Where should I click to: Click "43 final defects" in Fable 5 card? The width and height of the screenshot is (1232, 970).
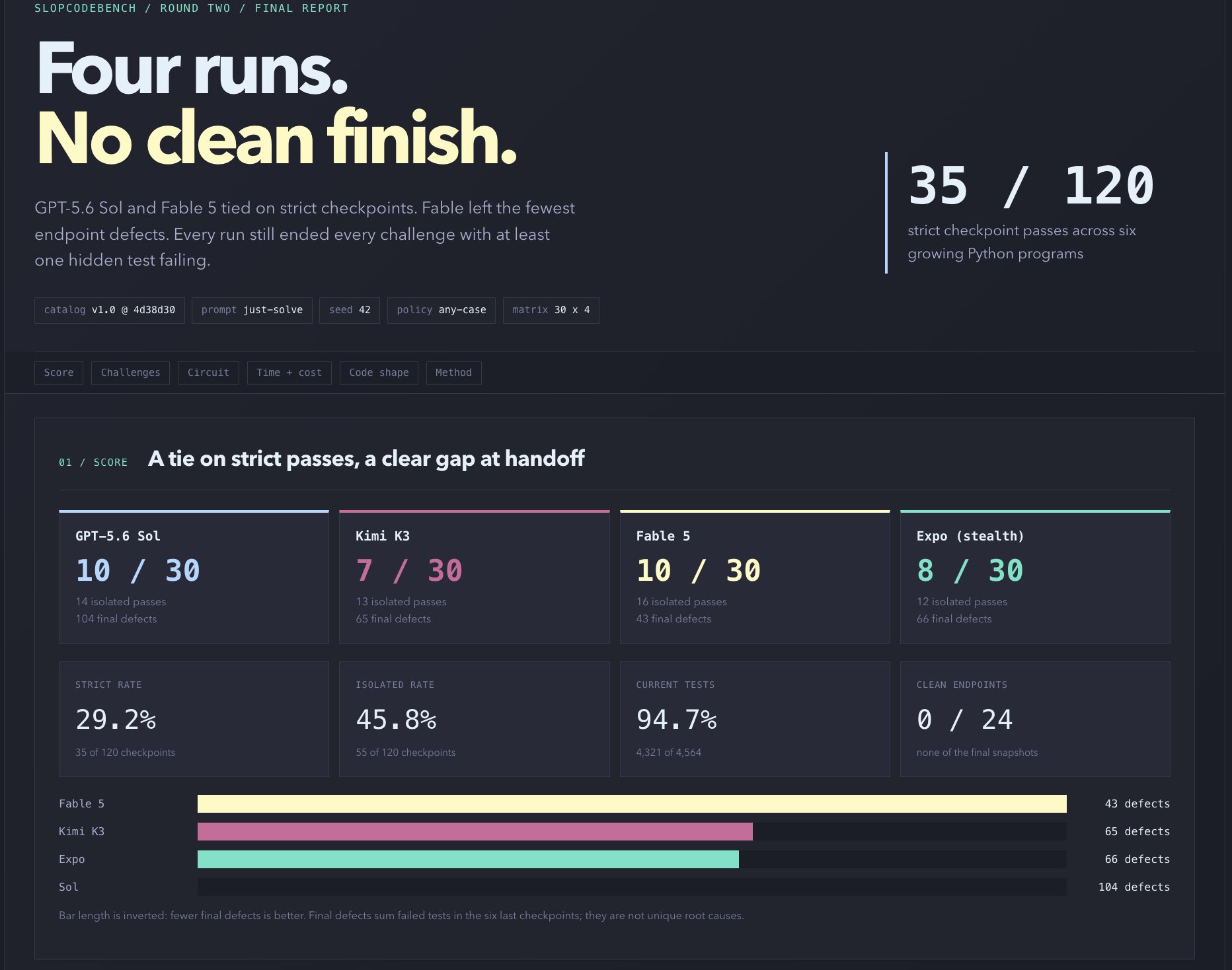click(x=674, y=618)
